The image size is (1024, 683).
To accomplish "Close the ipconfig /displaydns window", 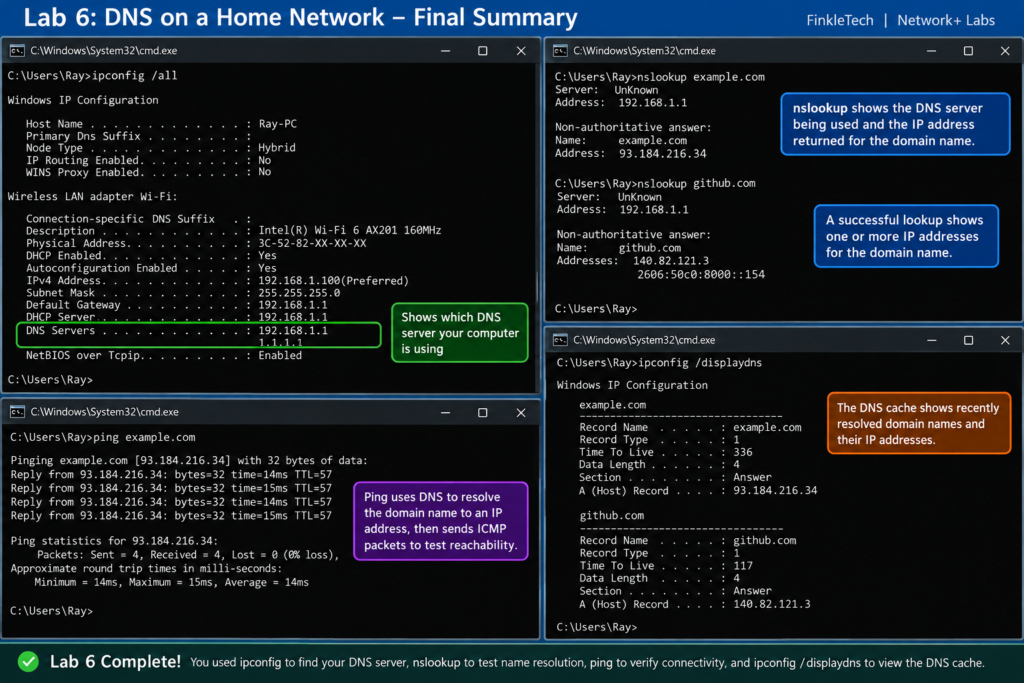I will coord(1005,340).
